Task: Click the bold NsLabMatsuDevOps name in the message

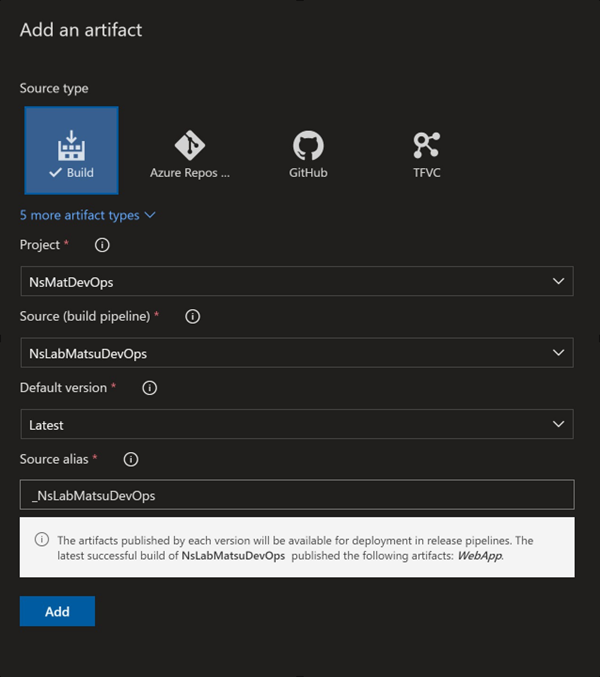Action: tap(233, 556)
